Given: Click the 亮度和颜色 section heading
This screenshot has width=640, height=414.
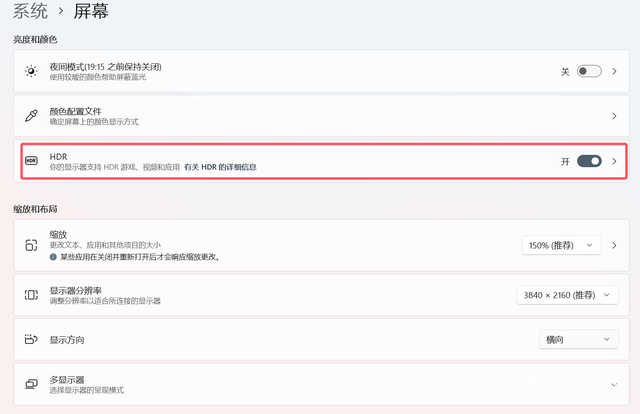Looking at the screenshot, I should [x=35, y=40].
